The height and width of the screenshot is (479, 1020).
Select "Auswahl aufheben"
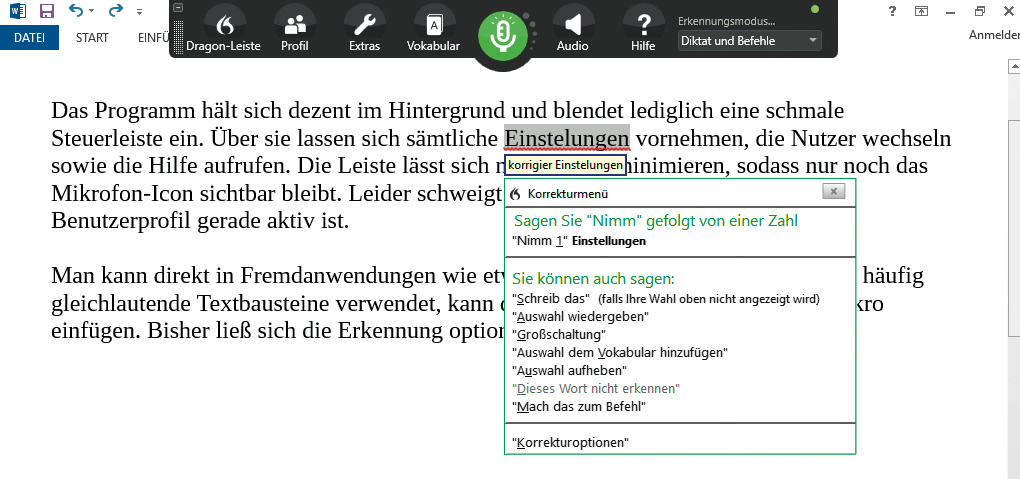pos(569,370)
